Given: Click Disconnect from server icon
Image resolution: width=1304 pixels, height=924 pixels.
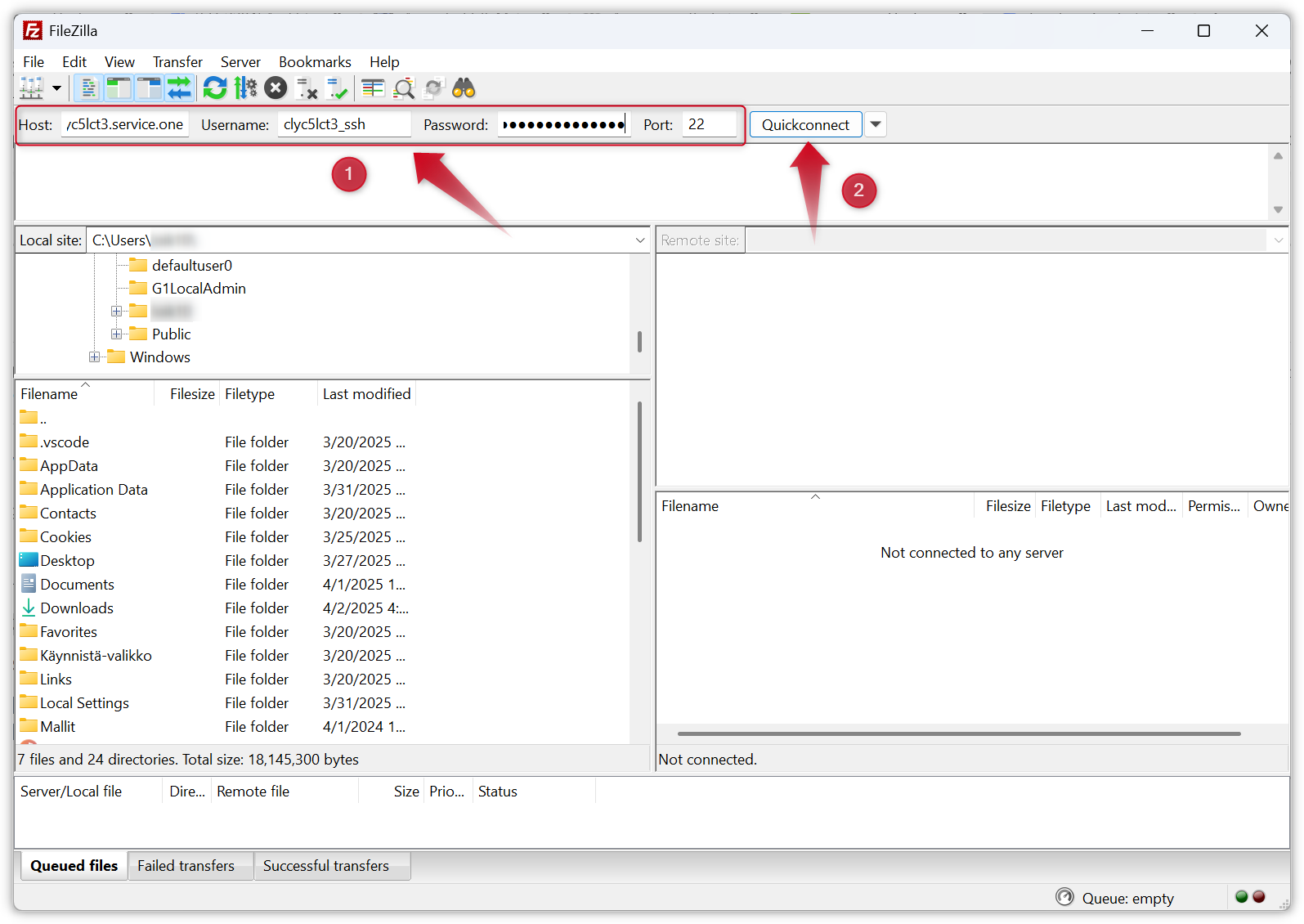Looking at the screenshot, I should click(307, 87).
